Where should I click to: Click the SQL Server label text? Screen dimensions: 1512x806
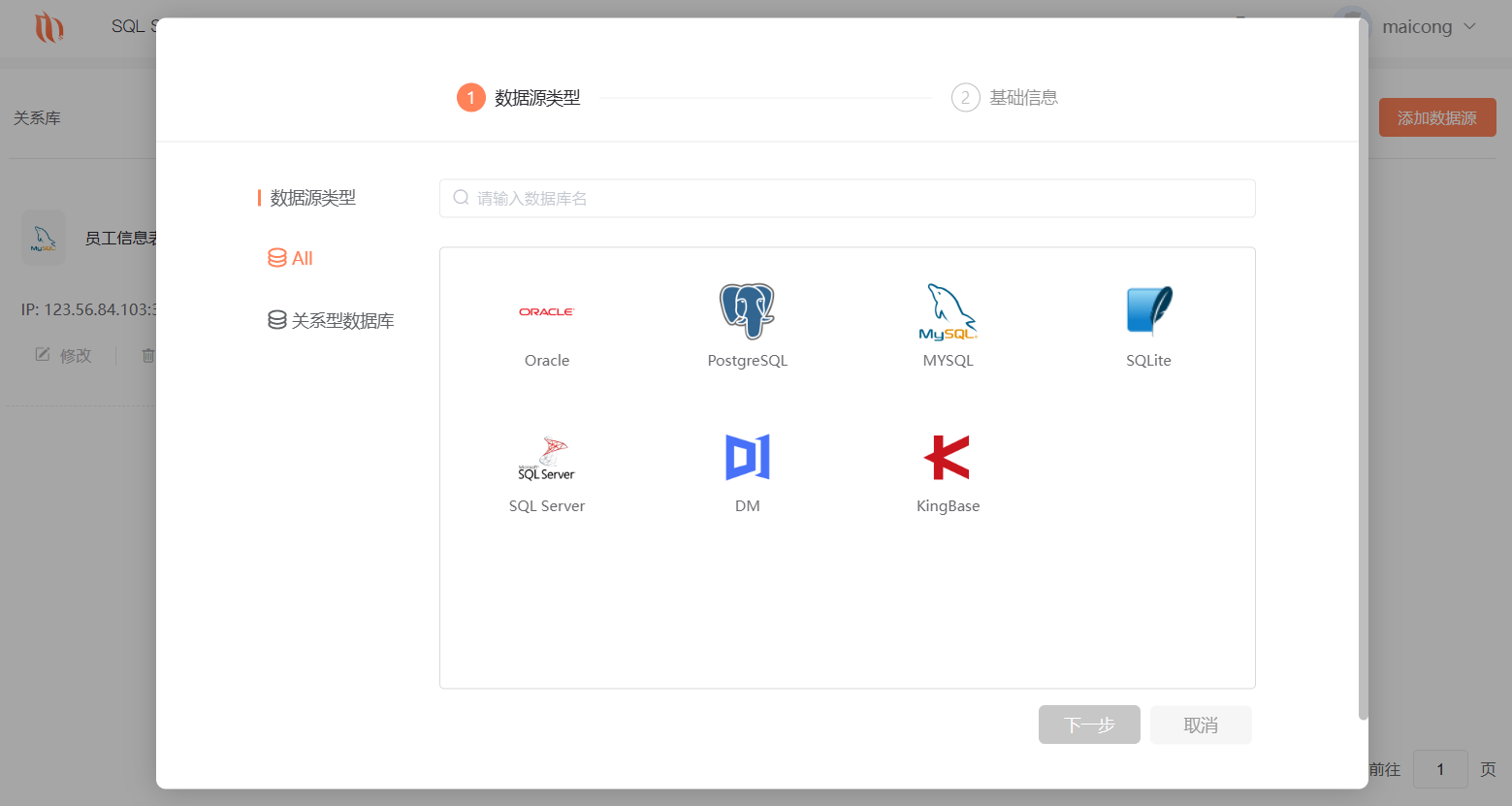pos(547,505)
